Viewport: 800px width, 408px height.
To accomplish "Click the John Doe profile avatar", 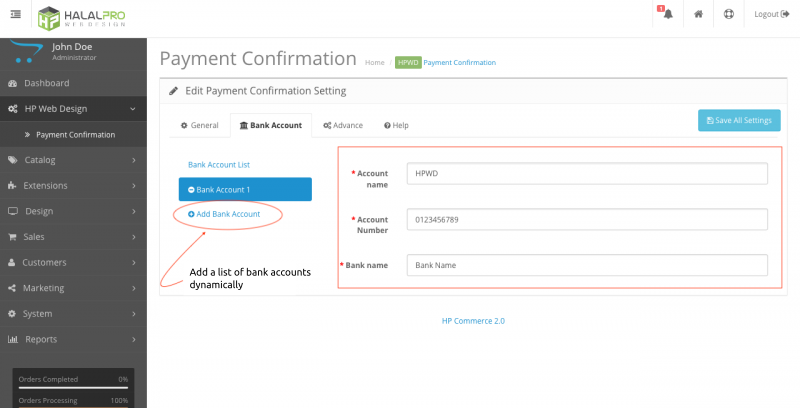I will (x=28, y=52).
